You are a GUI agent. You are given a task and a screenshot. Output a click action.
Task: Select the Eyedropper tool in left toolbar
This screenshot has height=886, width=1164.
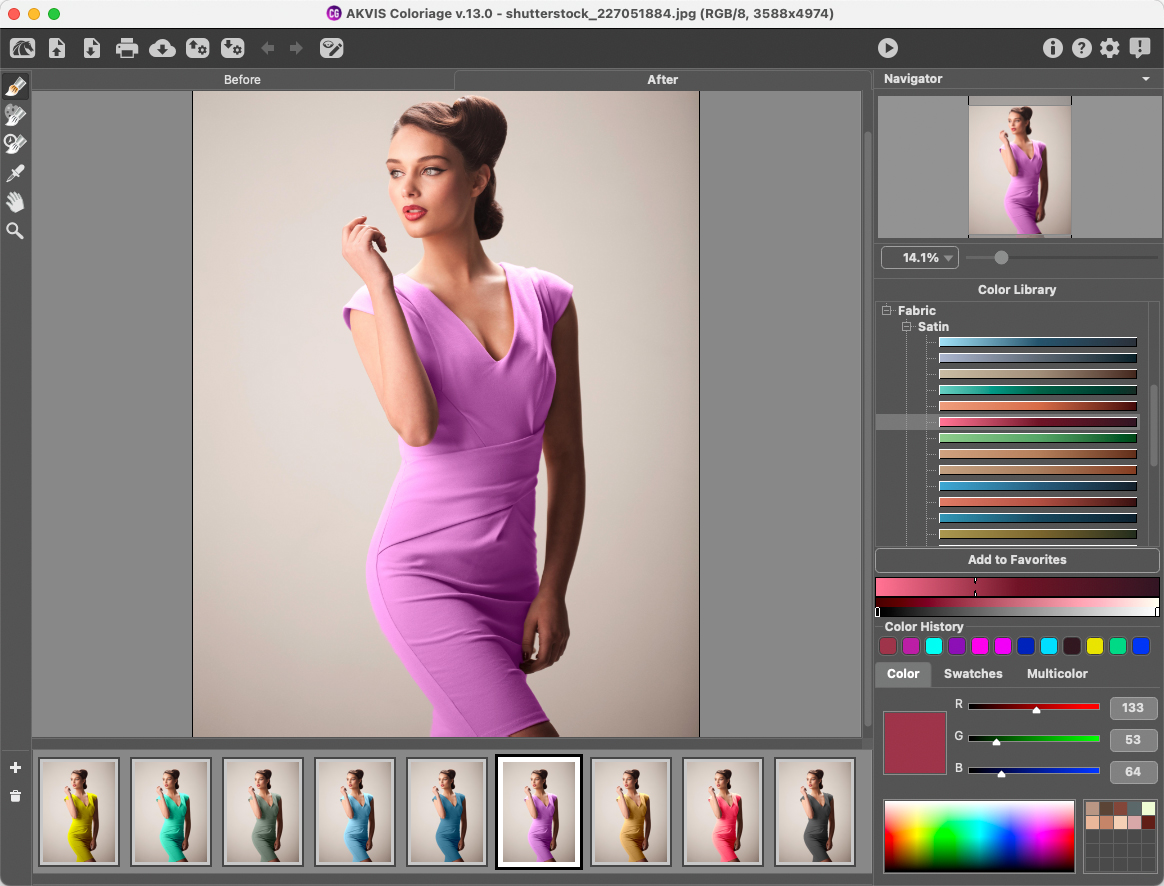point(15,173)
